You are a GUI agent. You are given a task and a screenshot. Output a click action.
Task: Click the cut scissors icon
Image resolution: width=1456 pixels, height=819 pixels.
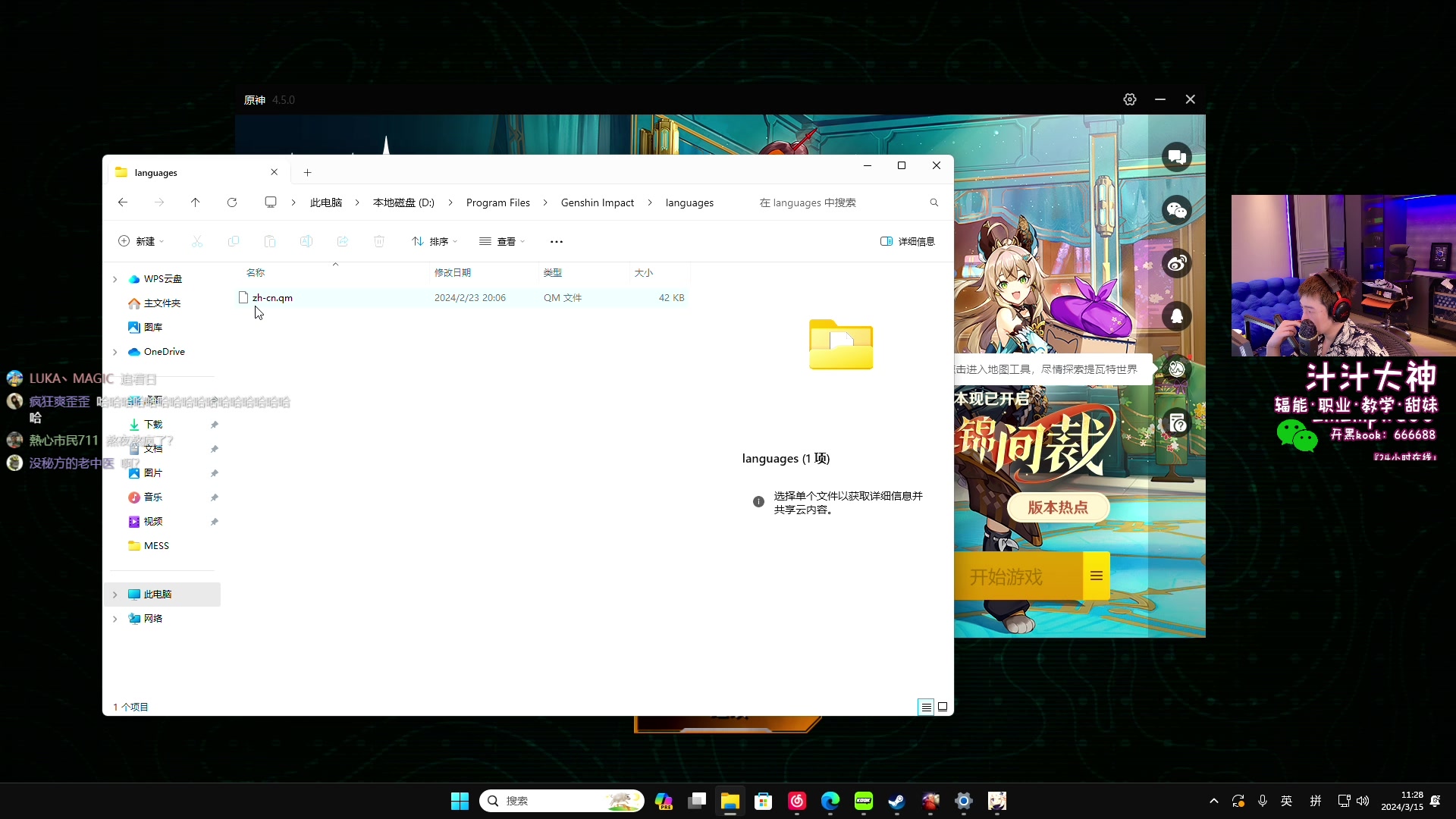point(197,241)
